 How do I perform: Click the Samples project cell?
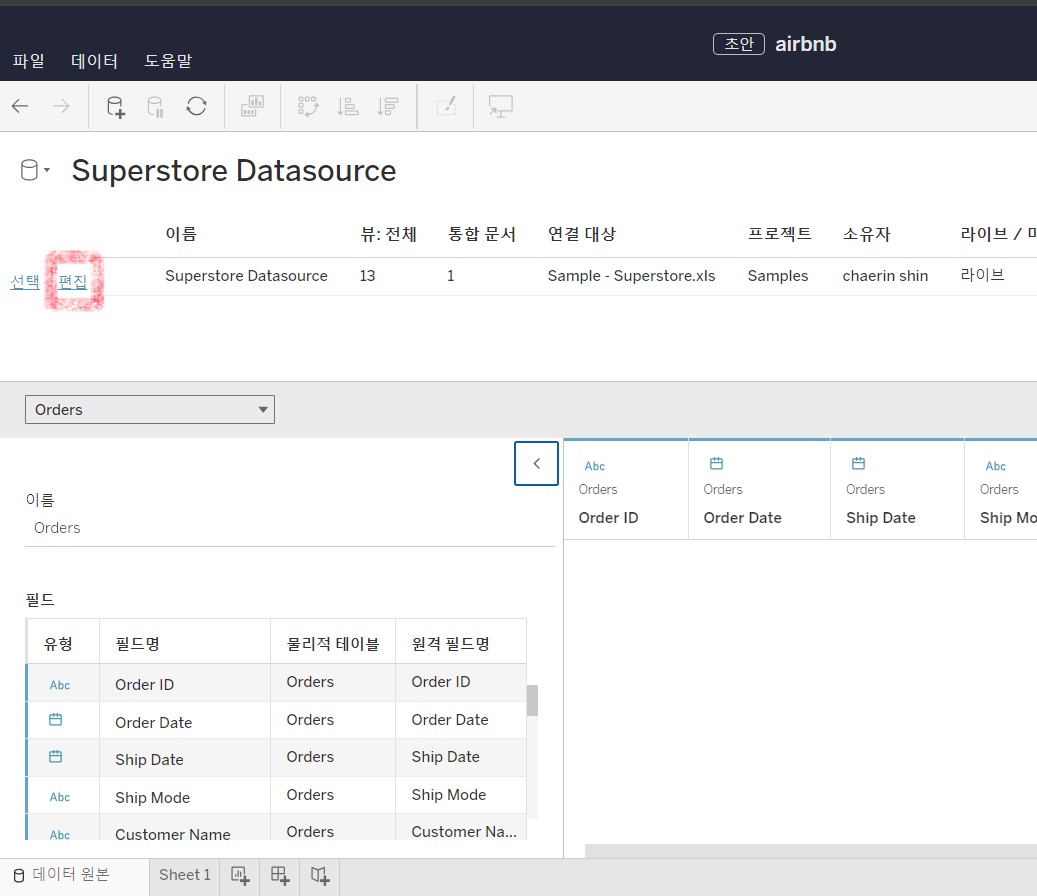778,276
